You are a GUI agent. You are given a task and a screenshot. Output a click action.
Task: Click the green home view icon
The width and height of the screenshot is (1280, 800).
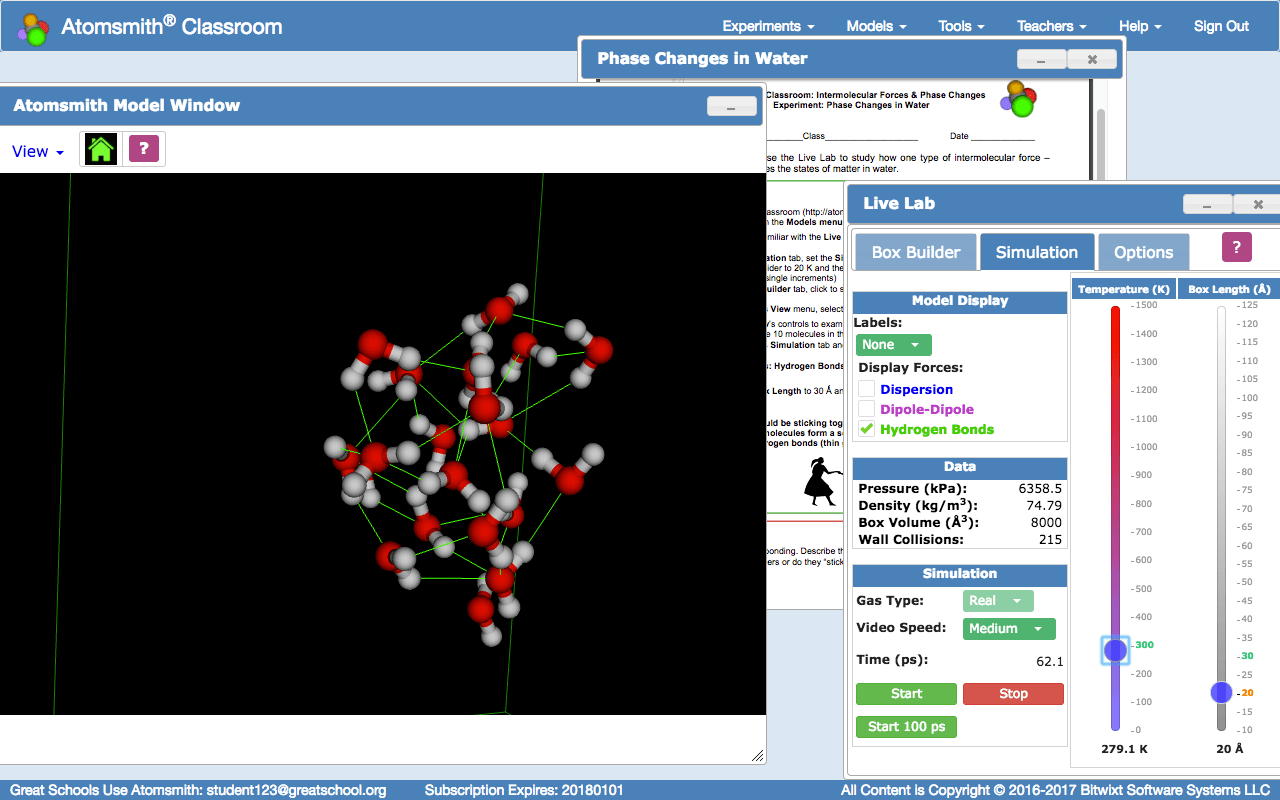[101, 150]
